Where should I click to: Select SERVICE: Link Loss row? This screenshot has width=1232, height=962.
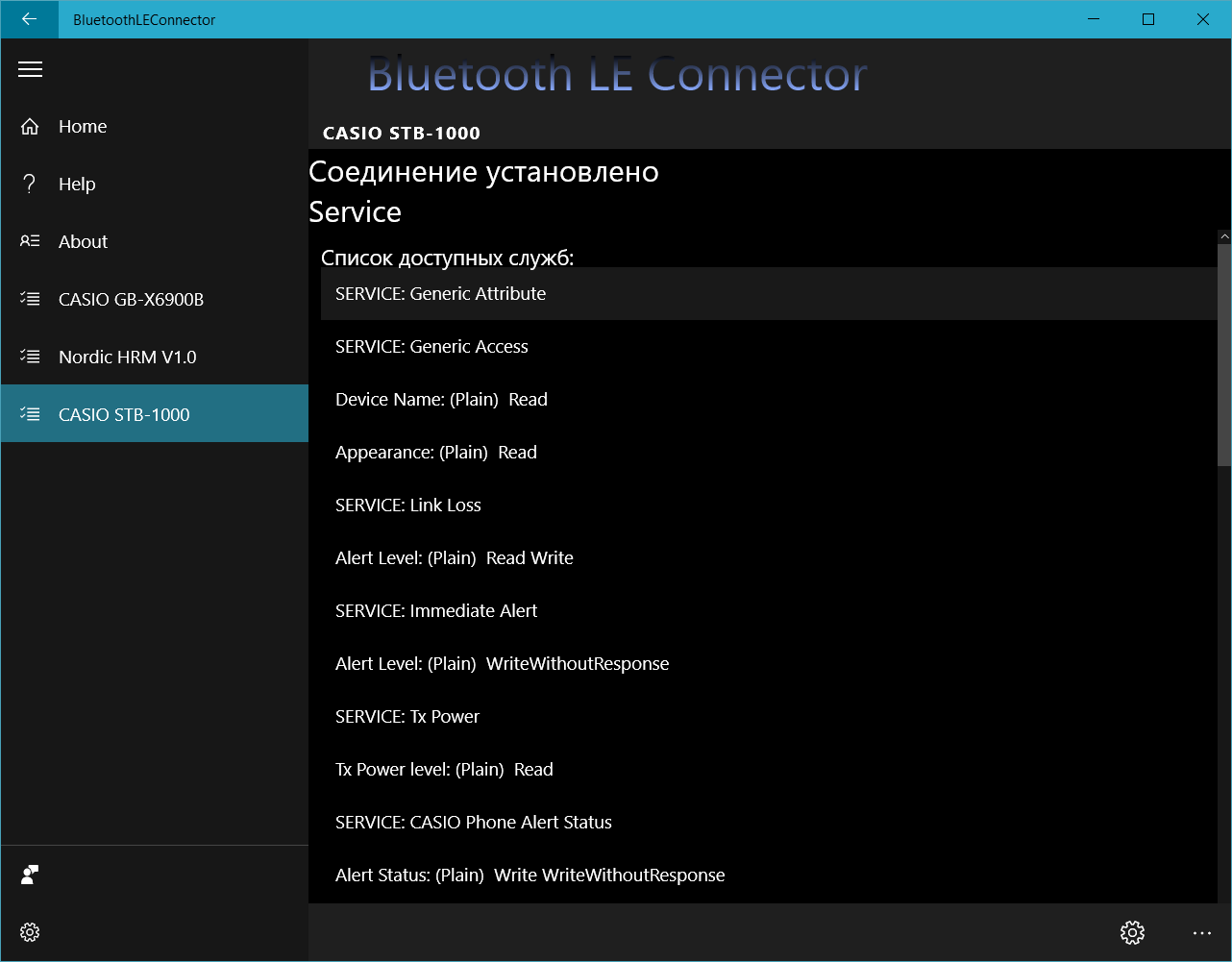click(769, 505)
